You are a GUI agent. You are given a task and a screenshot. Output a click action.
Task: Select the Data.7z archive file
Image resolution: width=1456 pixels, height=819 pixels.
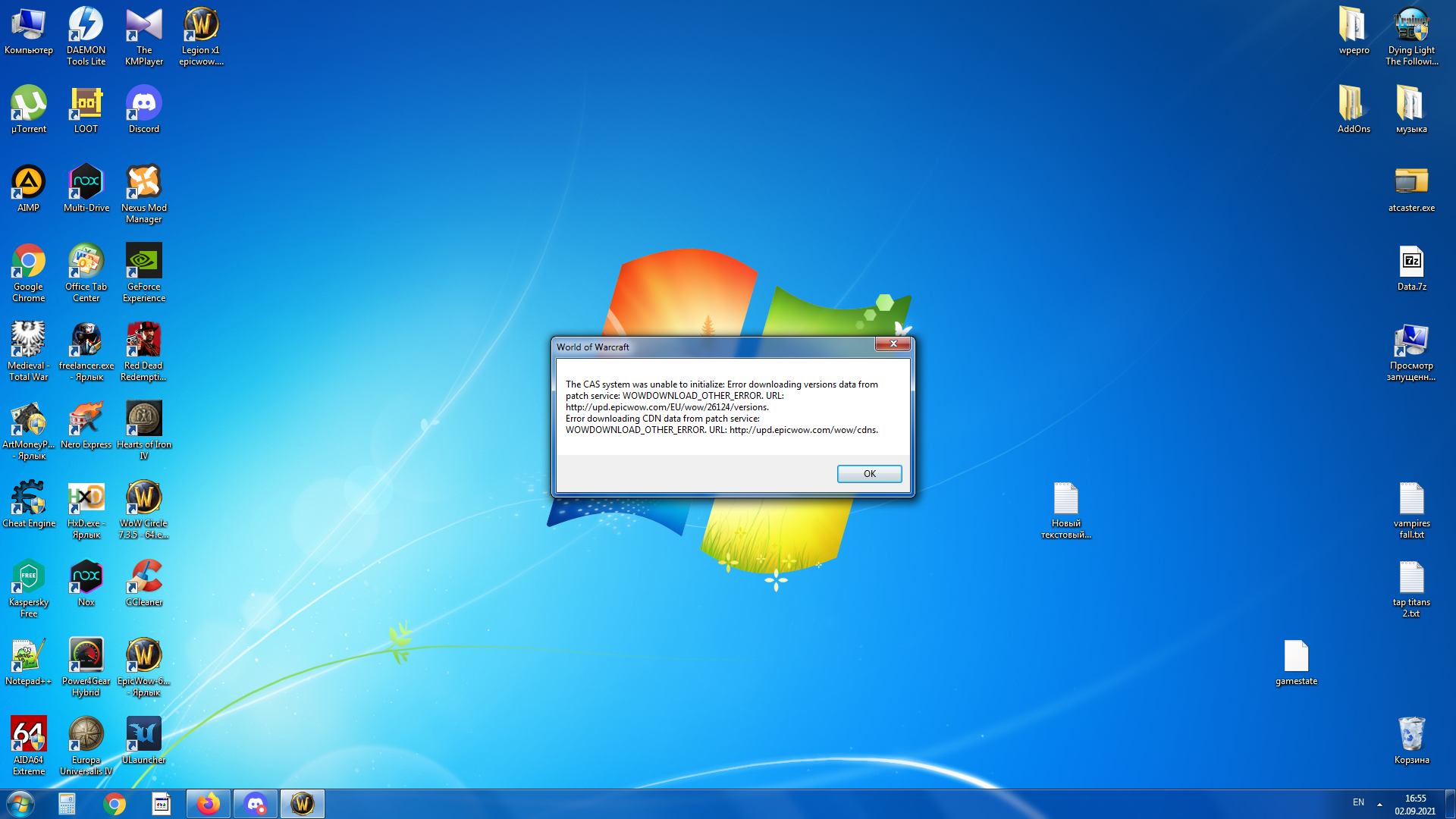pos(1411,268)
